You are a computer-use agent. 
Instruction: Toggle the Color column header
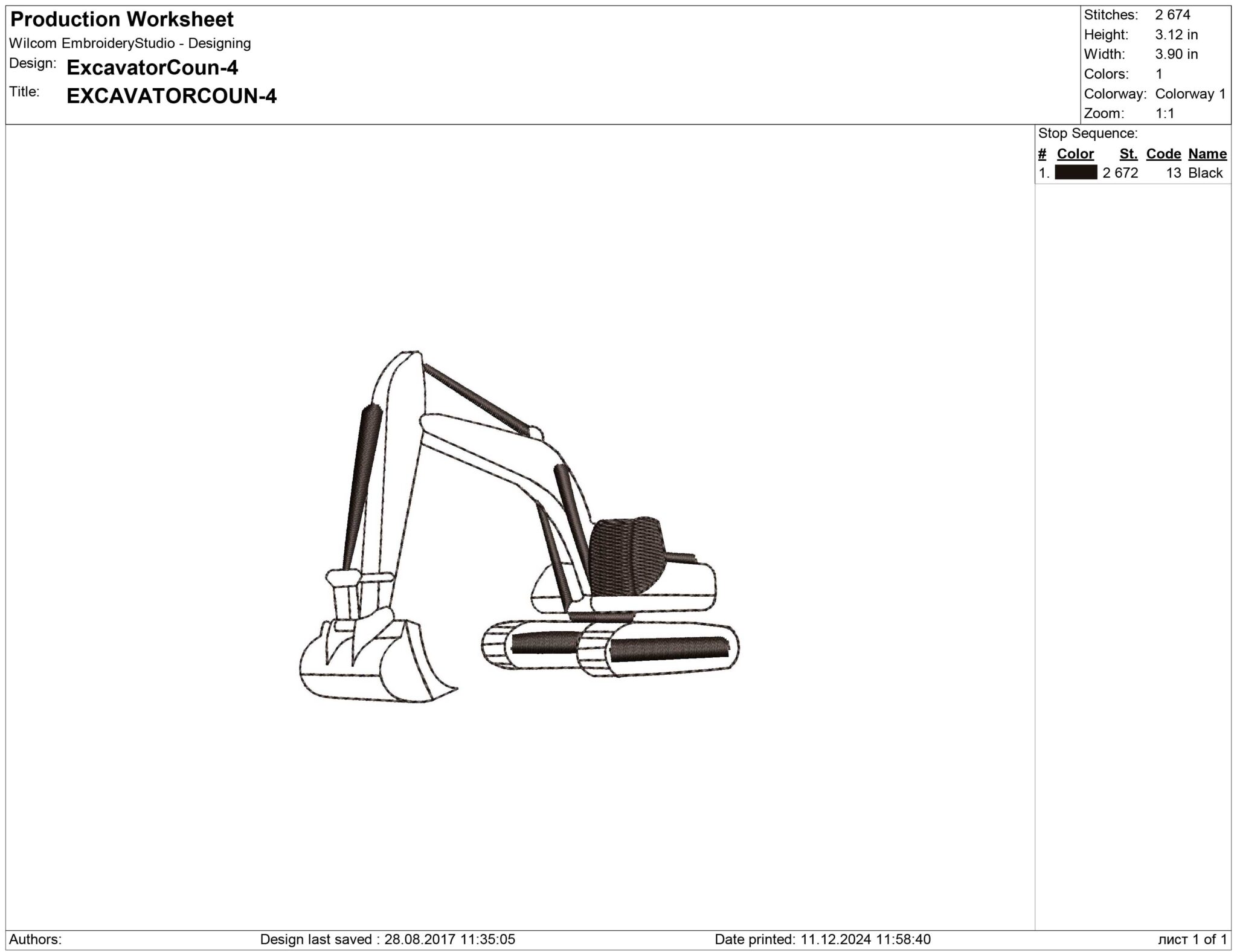pos(1074,154)
